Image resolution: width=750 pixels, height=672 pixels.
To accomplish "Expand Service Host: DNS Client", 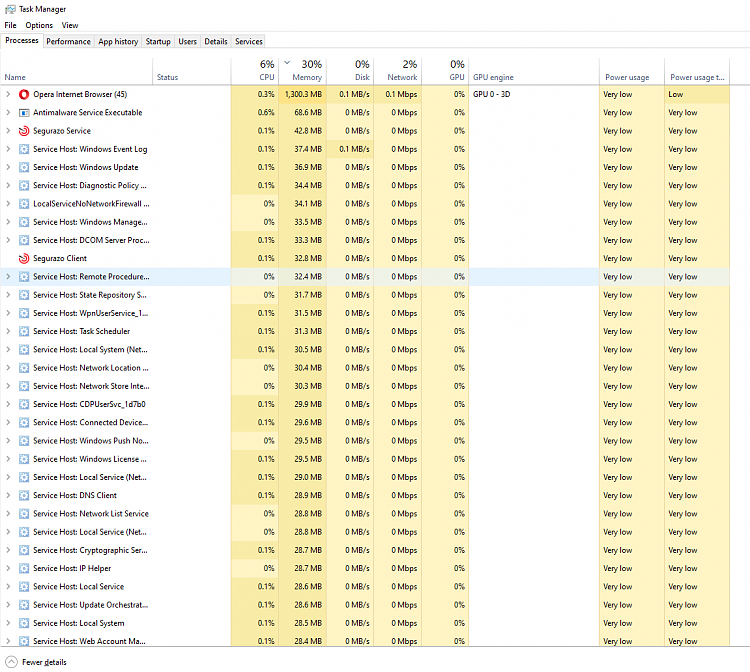I will tap(8, 496).
